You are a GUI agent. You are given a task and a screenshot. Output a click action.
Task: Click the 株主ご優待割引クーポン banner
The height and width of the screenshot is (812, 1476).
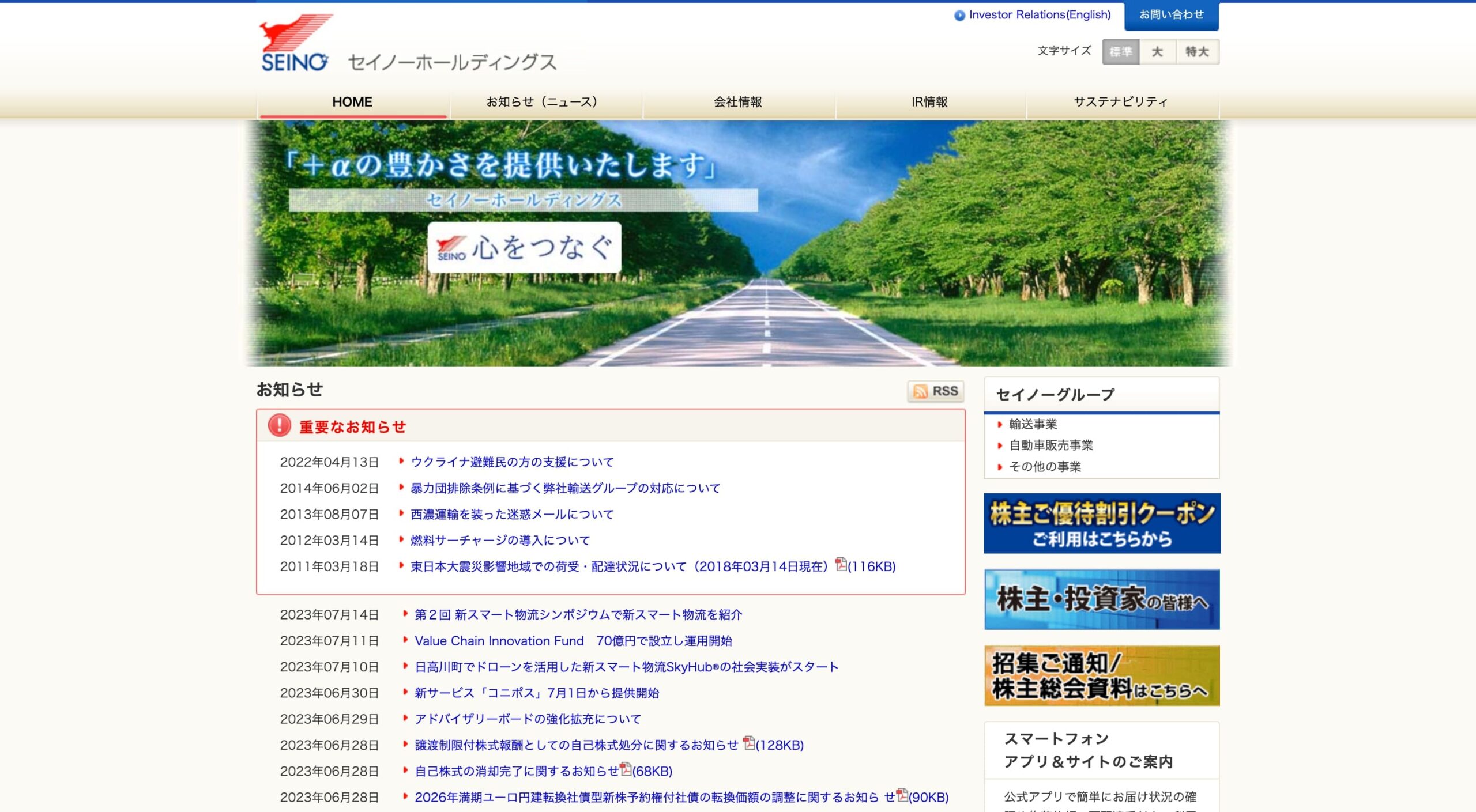[1102, 523]
